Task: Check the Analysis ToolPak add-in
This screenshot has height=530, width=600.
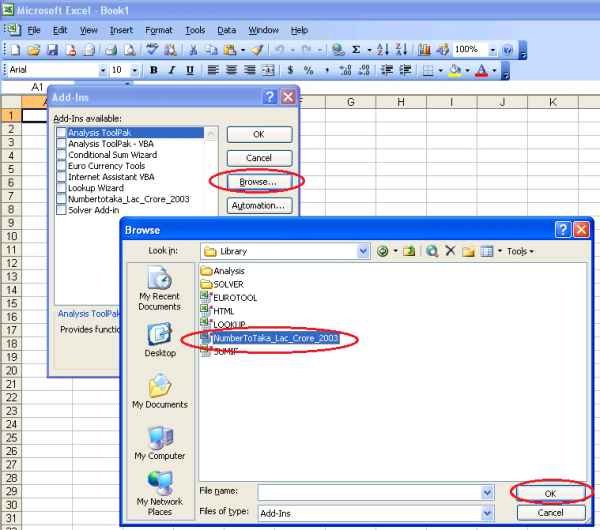Action: click(x=61, y=132)
